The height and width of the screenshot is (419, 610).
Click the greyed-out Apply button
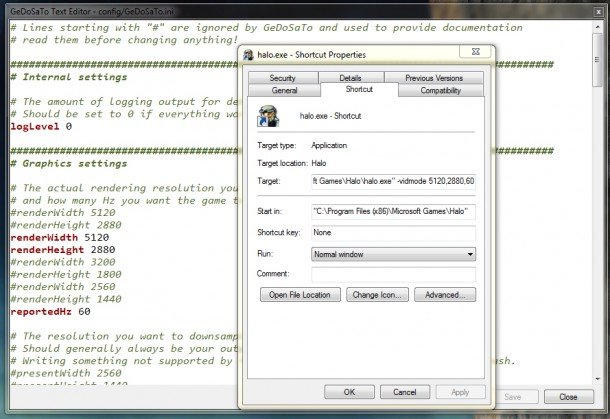(x=460, y=392)
